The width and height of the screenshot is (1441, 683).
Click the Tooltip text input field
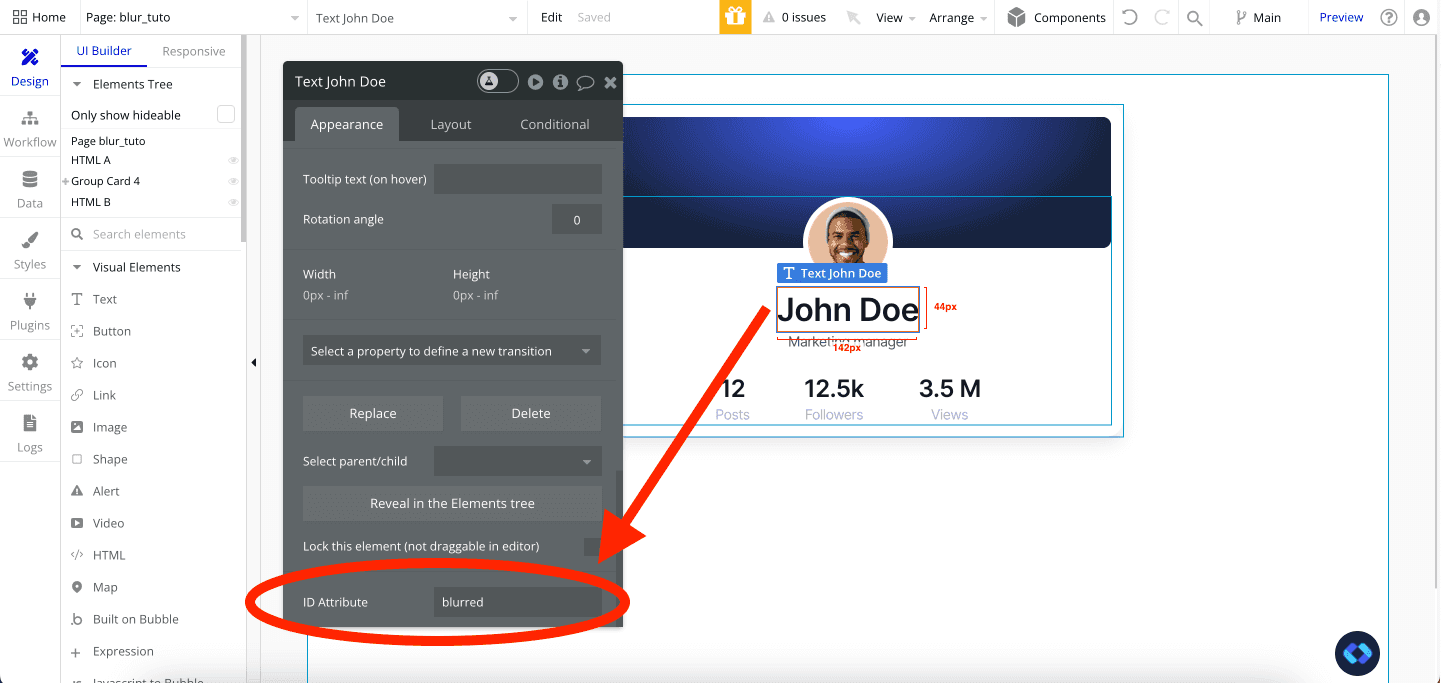point(518,179)
